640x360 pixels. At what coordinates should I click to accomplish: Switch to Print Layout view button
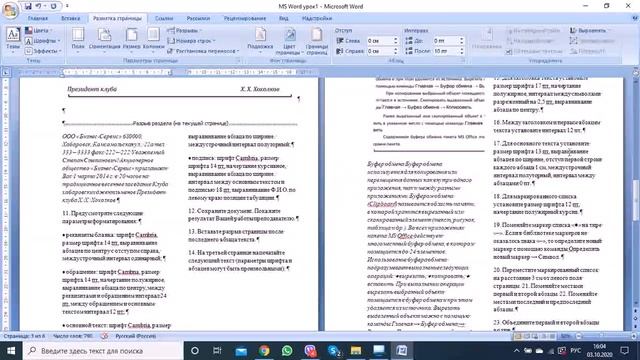point(518,336)
